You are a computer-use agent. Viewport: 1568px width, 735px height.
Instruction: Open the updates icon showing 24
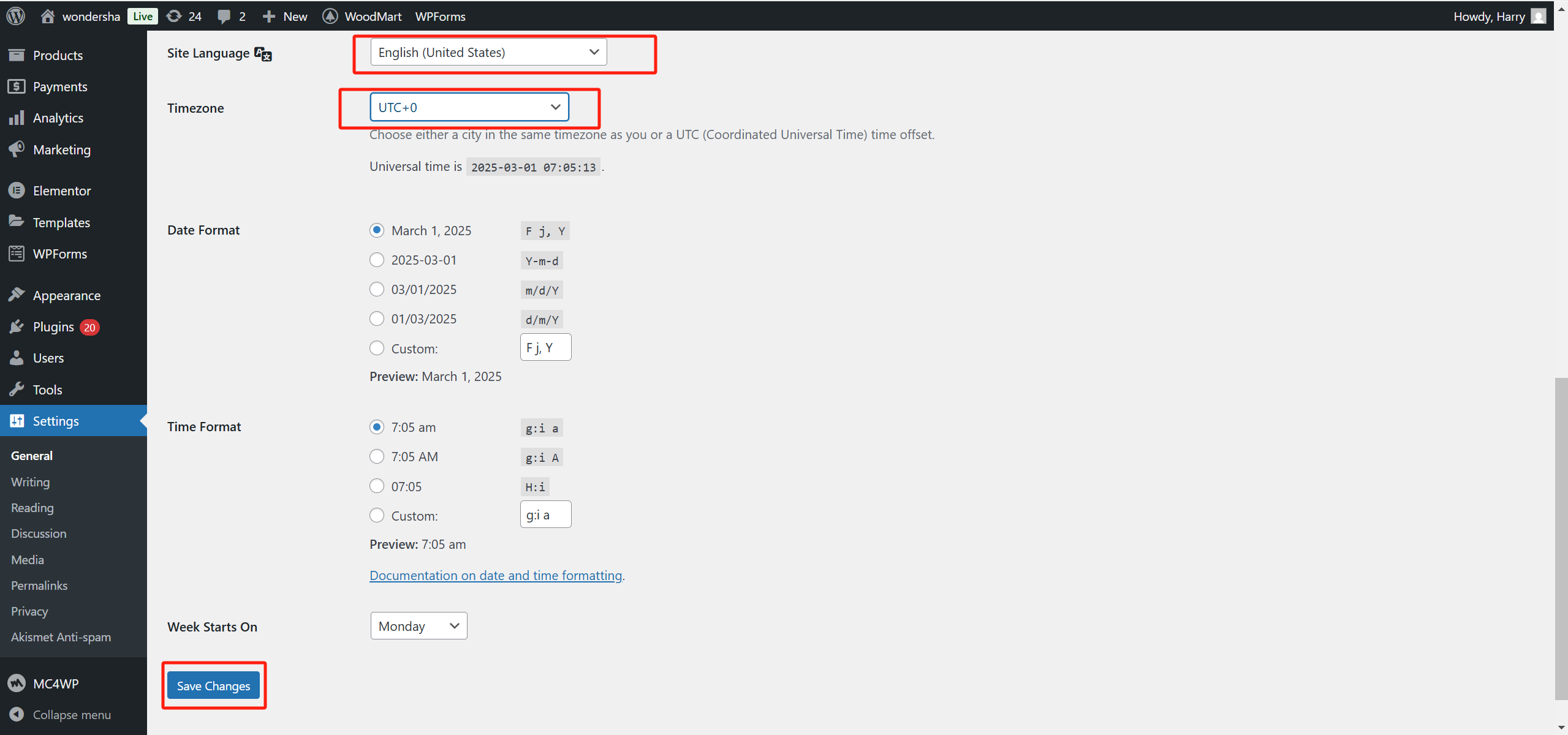coord(175,16)
